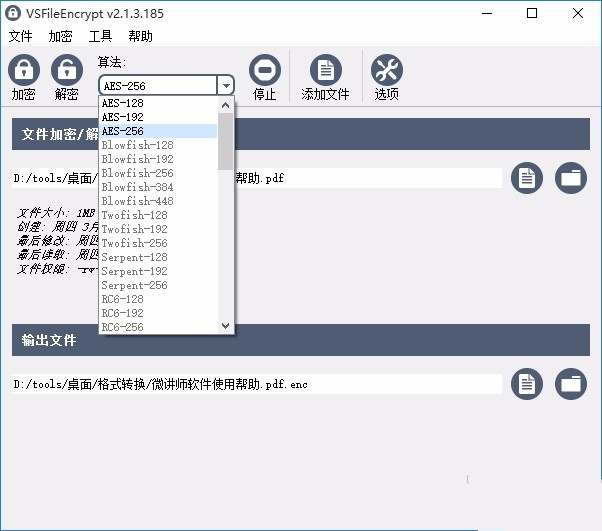Viewport: 602px width, 531px height.
Task: Click the folder icon beside the output file path
Action: [571, 384]
